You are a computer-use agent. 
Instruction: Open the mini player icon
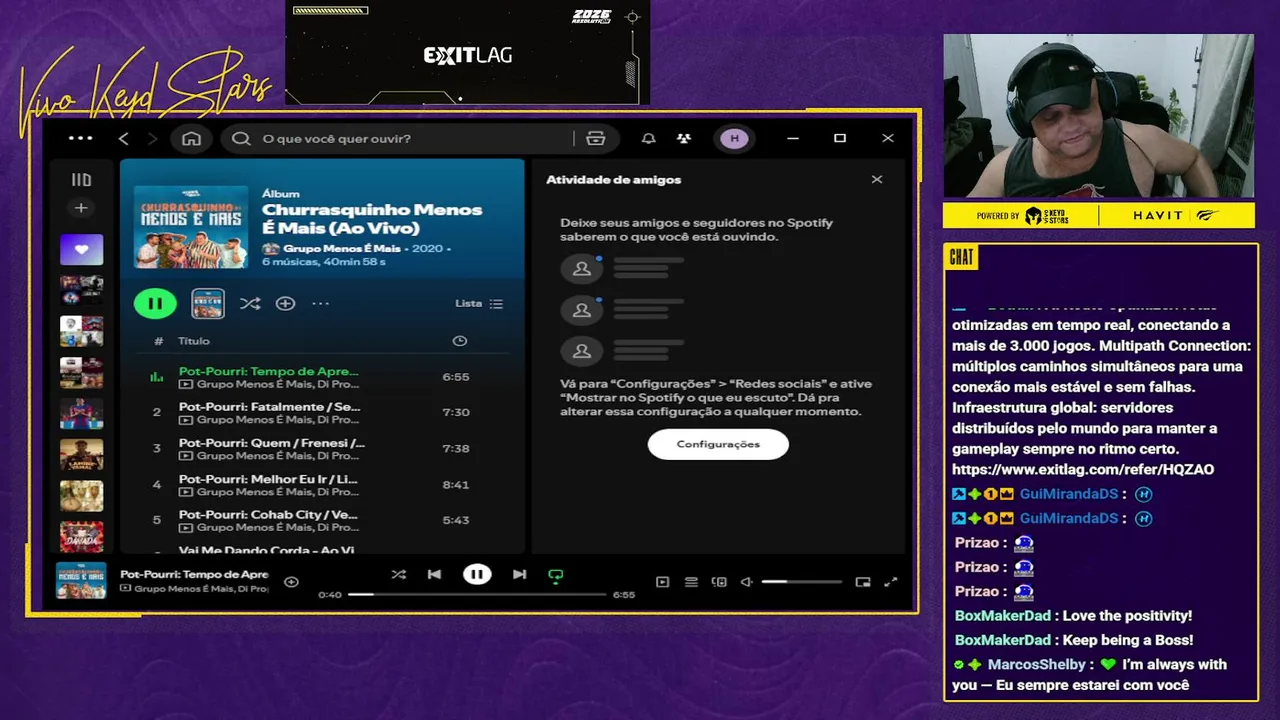point(863,582)
